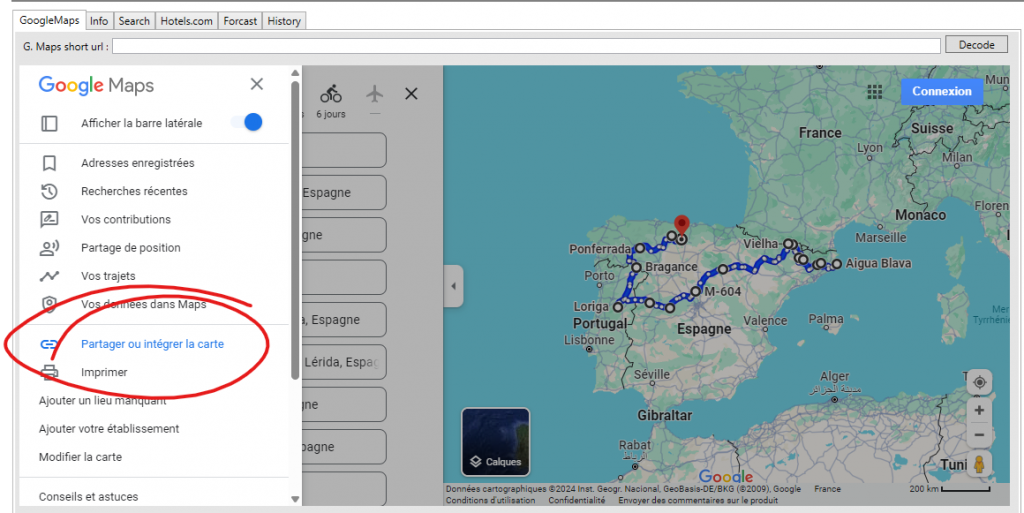Click the Vos trajets timeline icon
This screenshot has width=1024, height=513.
pos(49,276)
